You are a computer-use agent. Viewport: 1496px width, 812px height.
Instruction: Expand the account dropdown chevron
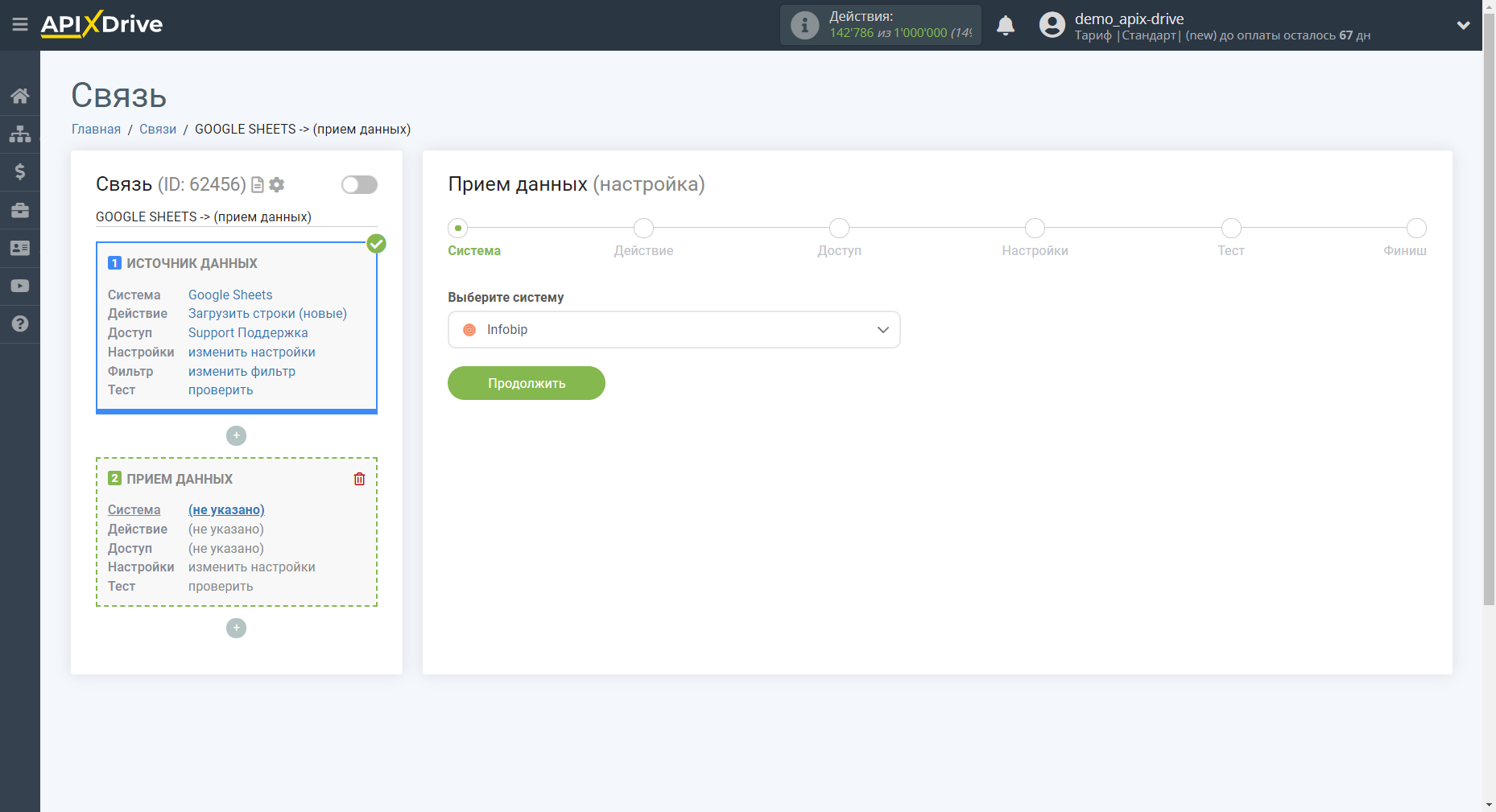(x=1464, y=25)
